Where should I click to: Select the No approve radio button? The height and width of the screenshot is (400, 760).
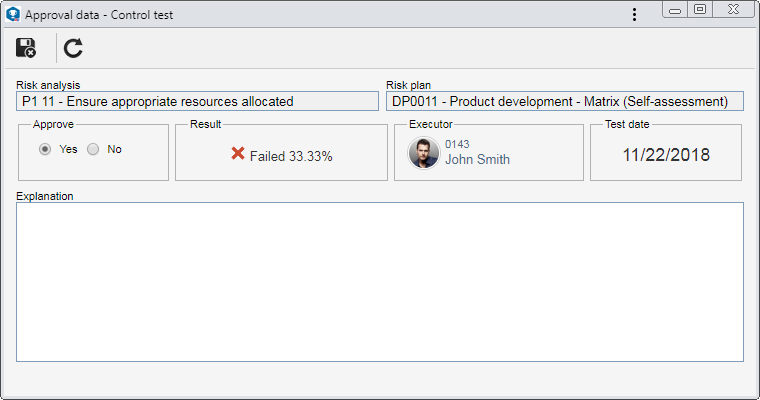coord(93,149)
